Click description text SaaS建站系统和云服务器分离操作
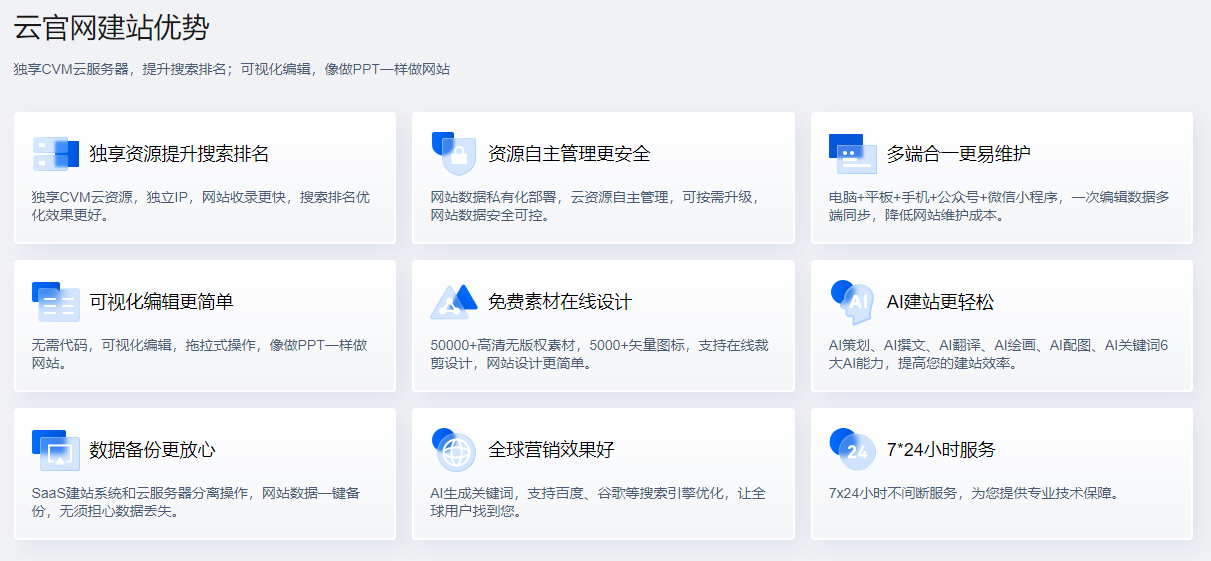Image resolution: width=1211 pixels, height=561 pixels. click(196, 502)
